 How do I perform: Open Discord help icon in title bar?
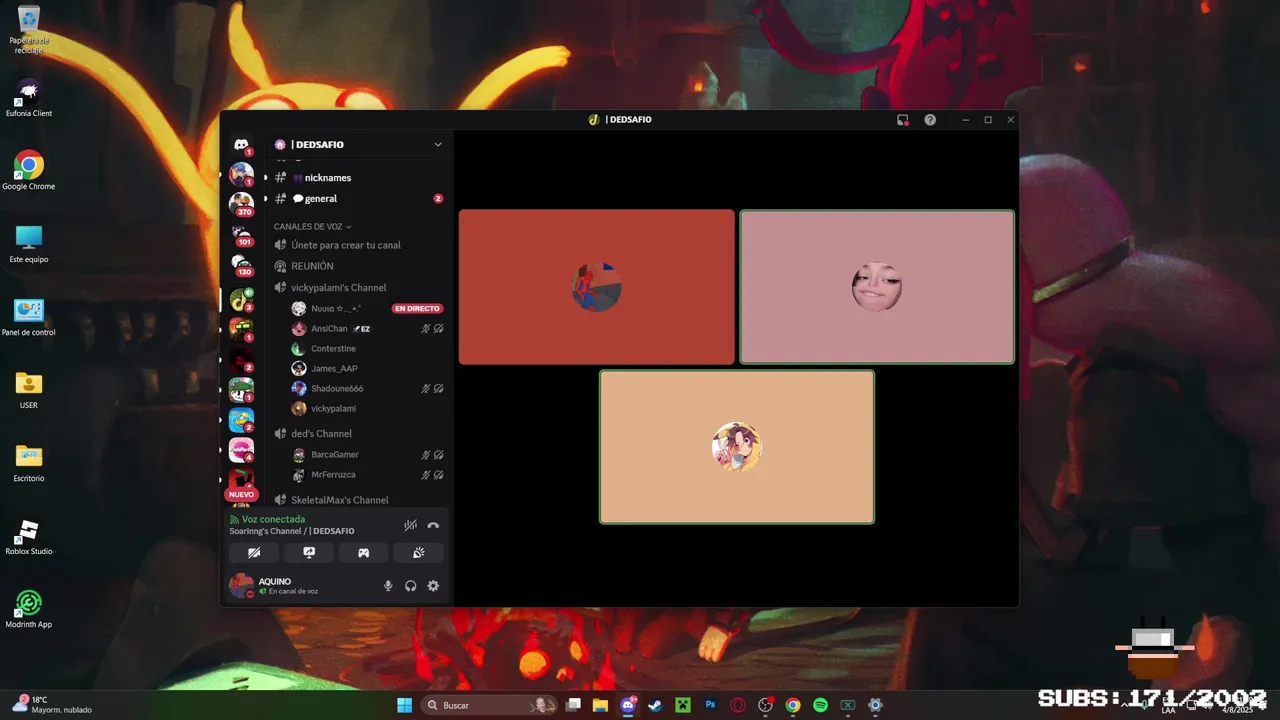point(930,120)
